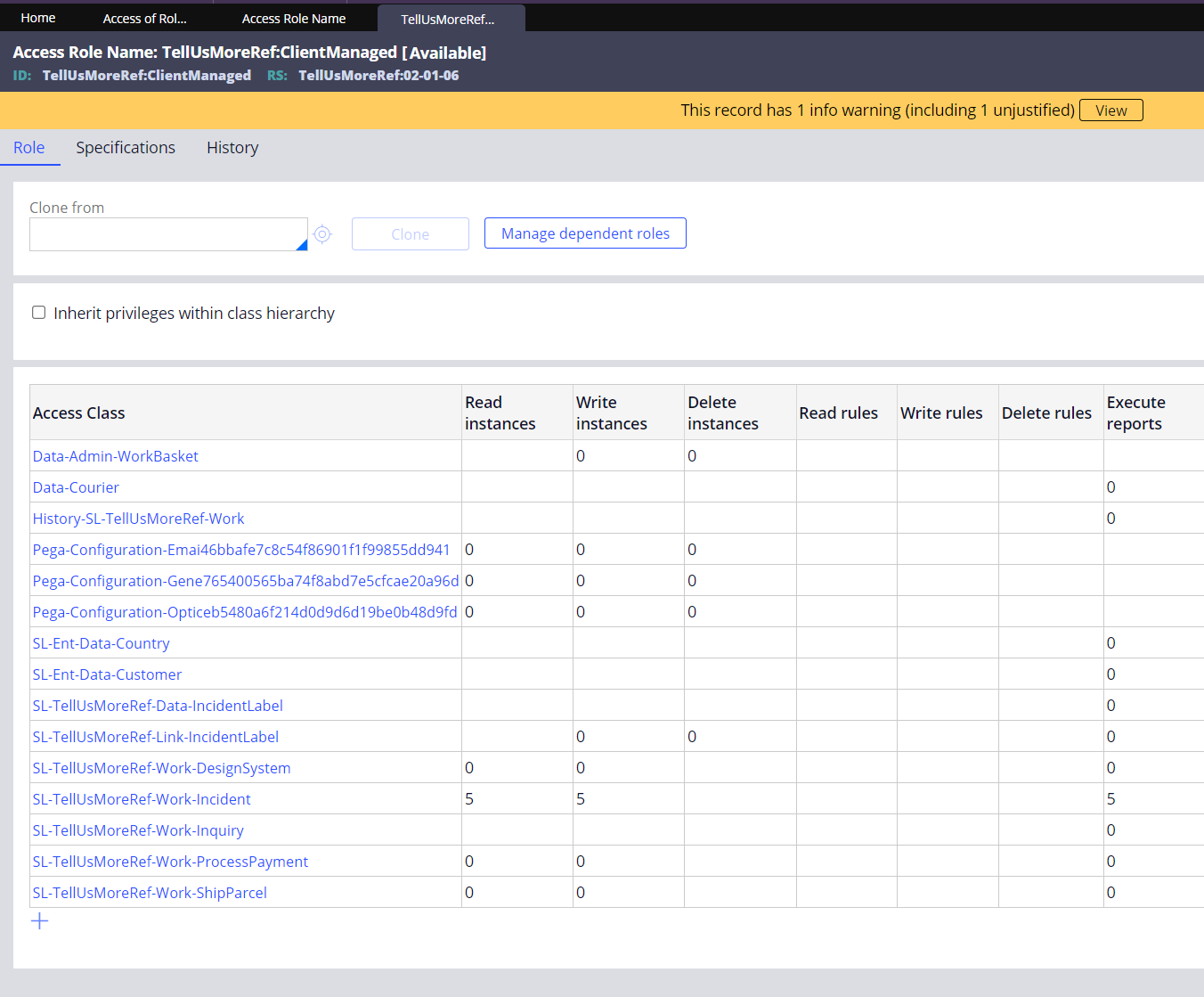Click Write instances cell for Data-Admin-WorkBasket
This screenshot has width=1204, height=997.
[x=629, y=456]
